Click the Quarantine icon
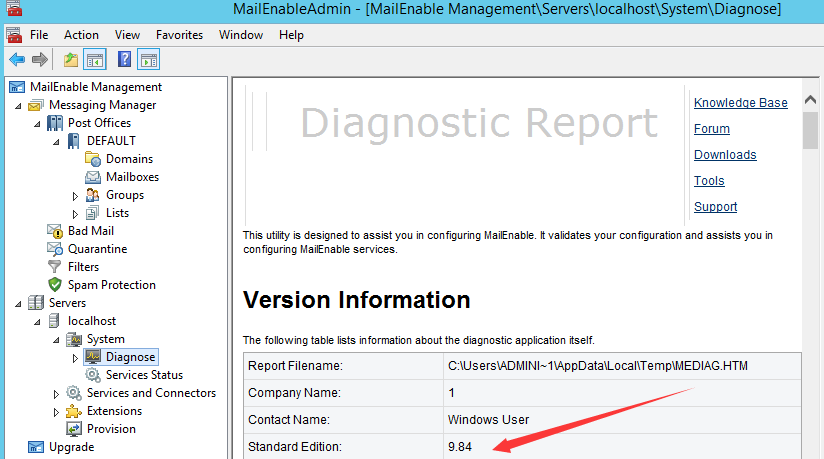 55,249
